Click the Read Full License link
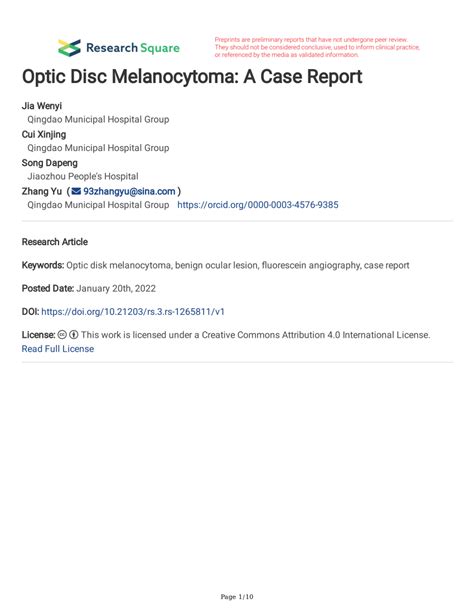This screenshot has width=474, height=613. (x=58, y=349)
